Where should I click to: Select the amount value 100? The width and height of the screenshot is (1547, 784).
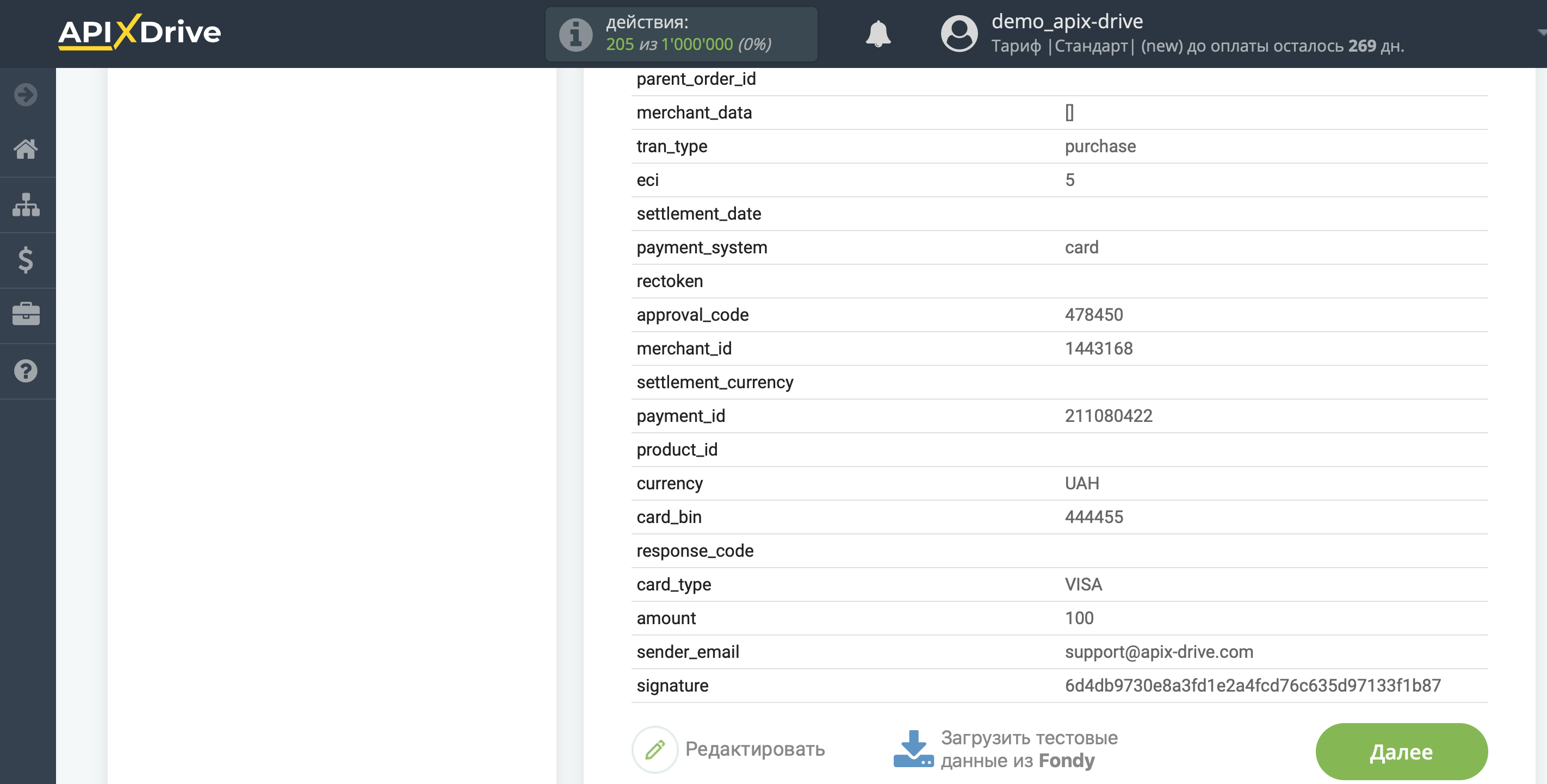[x=1079, y=618]
